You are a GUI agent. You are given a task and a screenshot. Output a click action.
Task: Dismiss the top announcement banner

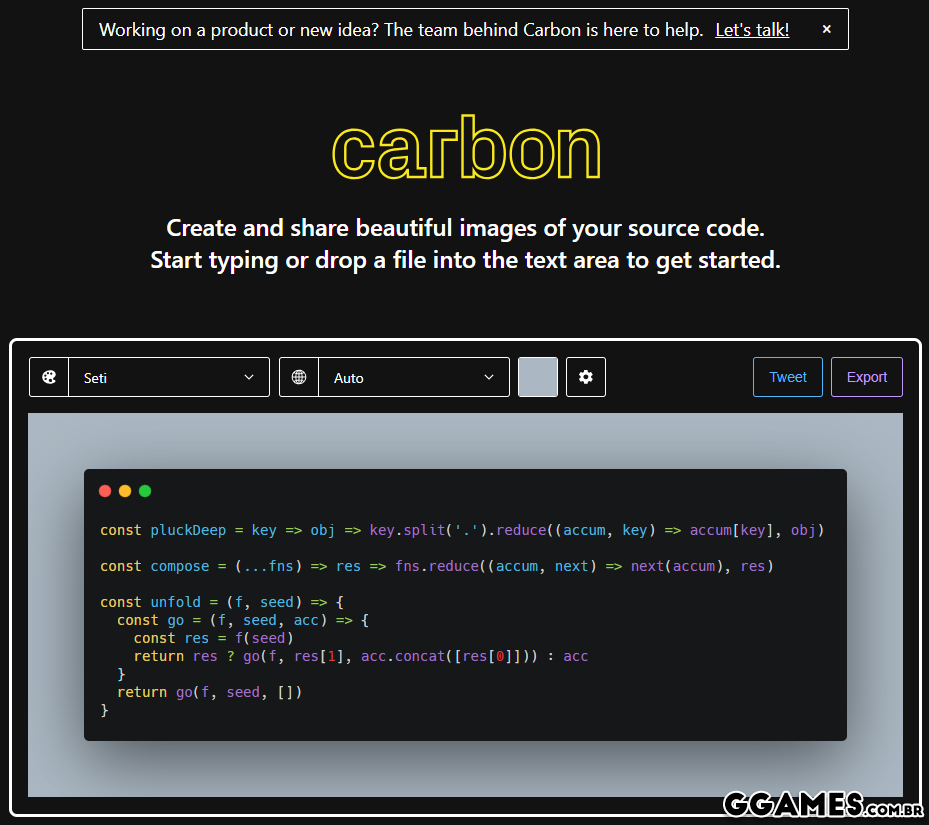click(x=826, y=30)
